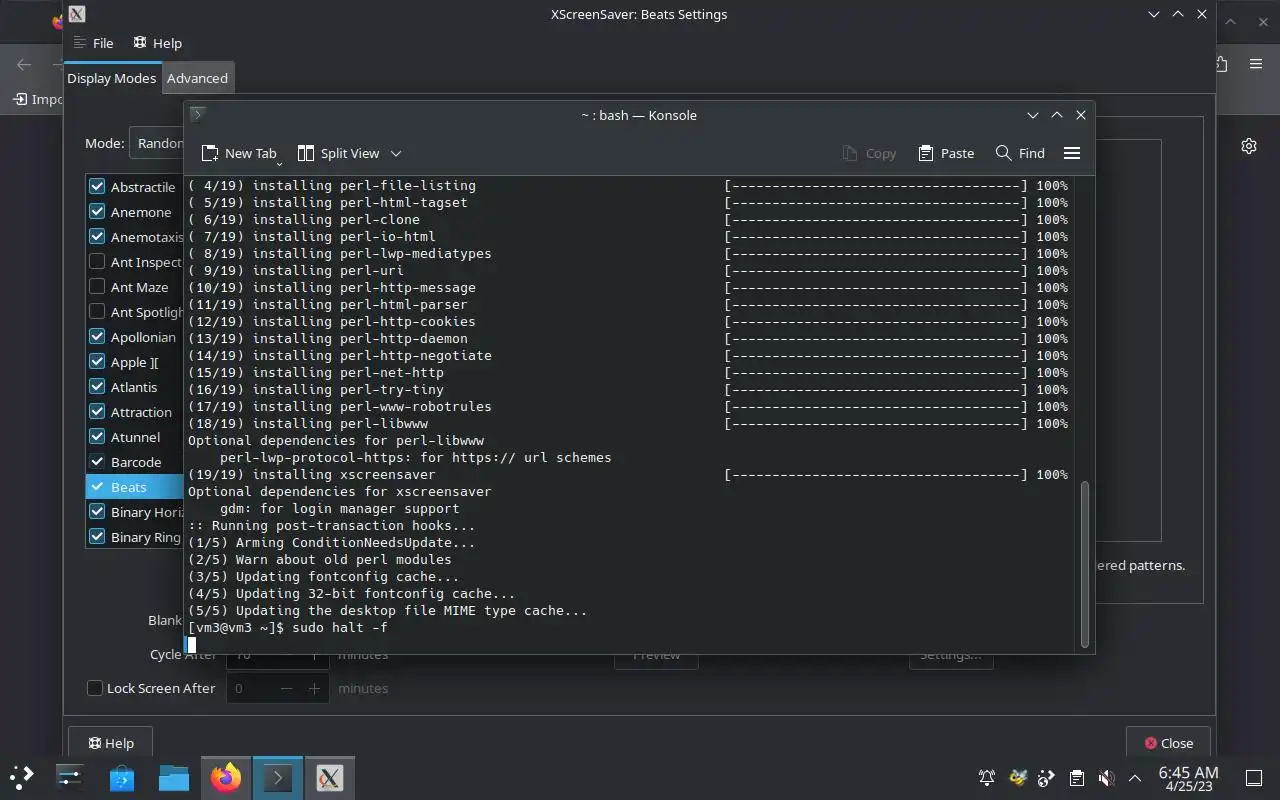
Task: Click the Firefox back arrow
Action: pyautogui.click(x=24, y=64)
